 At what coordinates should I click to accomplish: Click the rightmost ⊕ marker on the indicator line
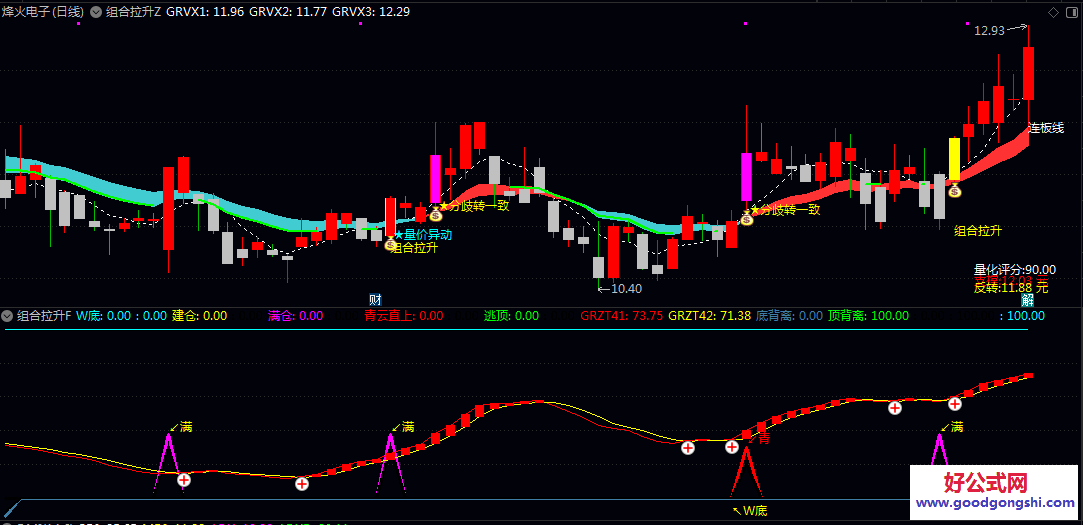pyautogui.click(x=955, y=404)
